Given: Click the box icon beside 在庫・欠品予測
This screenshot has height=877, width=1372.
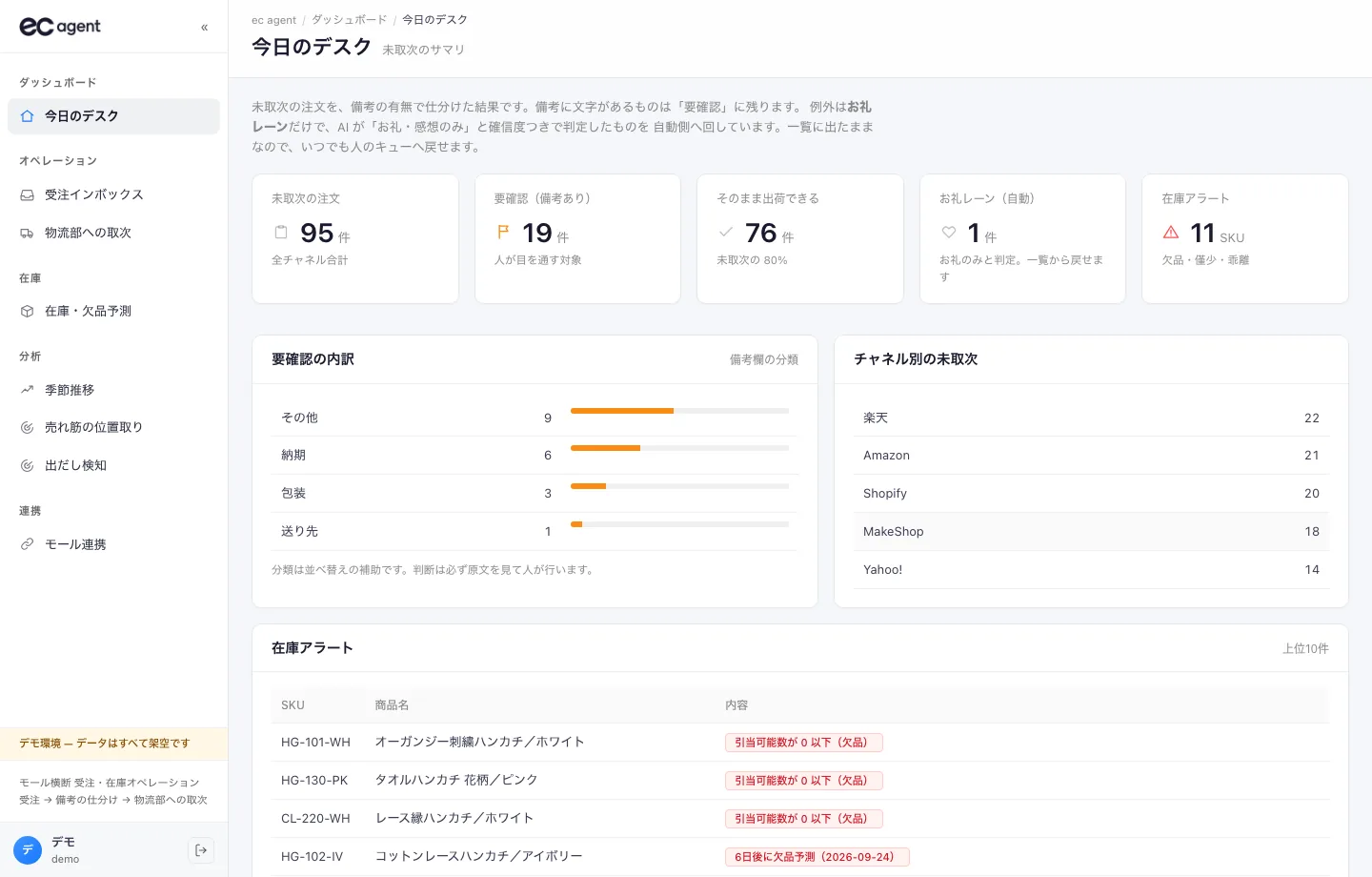Looking at the screenshot, I should pyautogui.click(x=28, y=311).
